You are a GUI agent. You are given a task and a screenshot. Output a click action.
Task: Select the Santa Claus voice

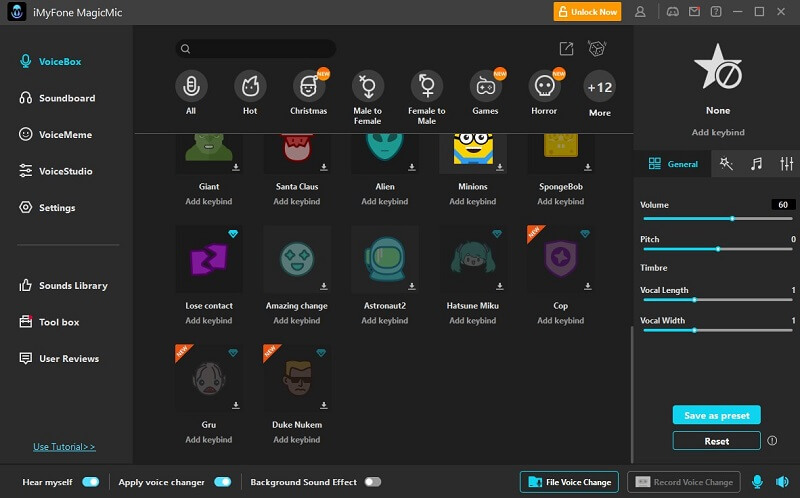[x=297, y=153]
